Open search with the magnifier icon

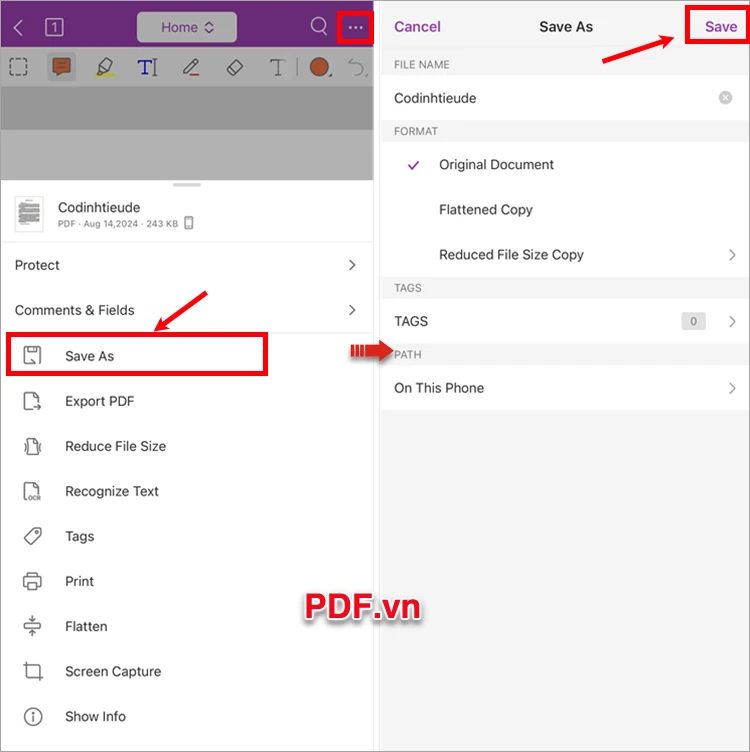(x=318, y=26)
